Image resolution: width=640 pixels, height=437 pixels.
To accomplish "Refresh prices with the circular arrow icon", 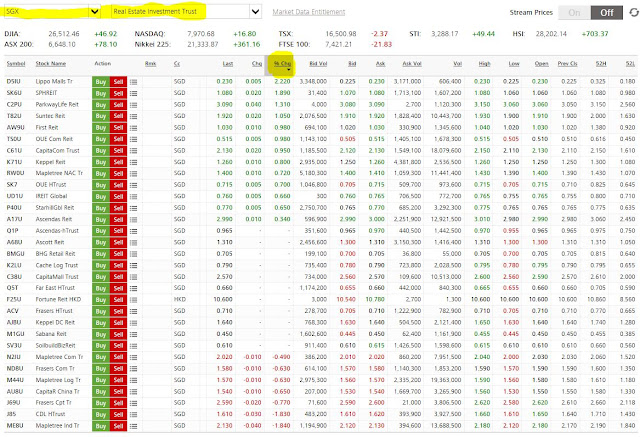I will pyautogui.click(x=634, y=13).
